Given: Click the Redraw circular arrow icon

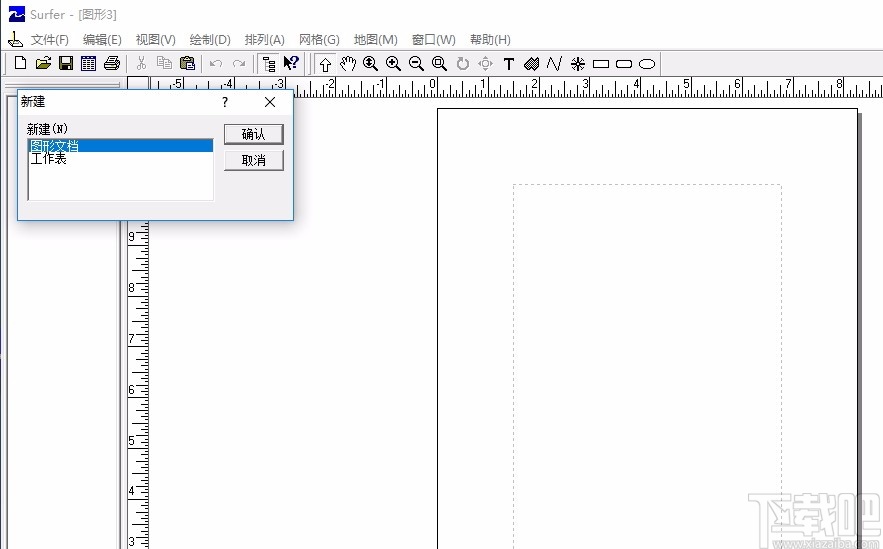Looking at the screenshot, I should (x=462, y=64).
